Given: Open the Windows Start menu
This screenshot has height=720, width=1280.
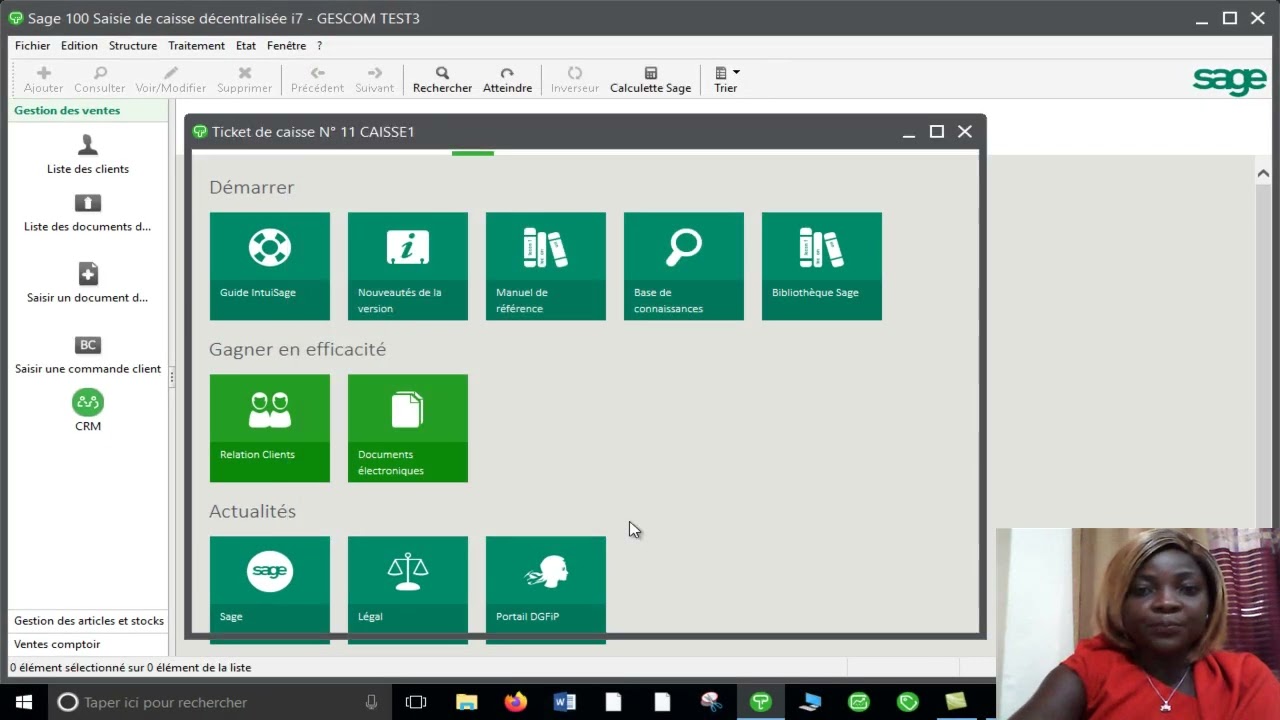Looking at the screenshot, I should 24,702.
